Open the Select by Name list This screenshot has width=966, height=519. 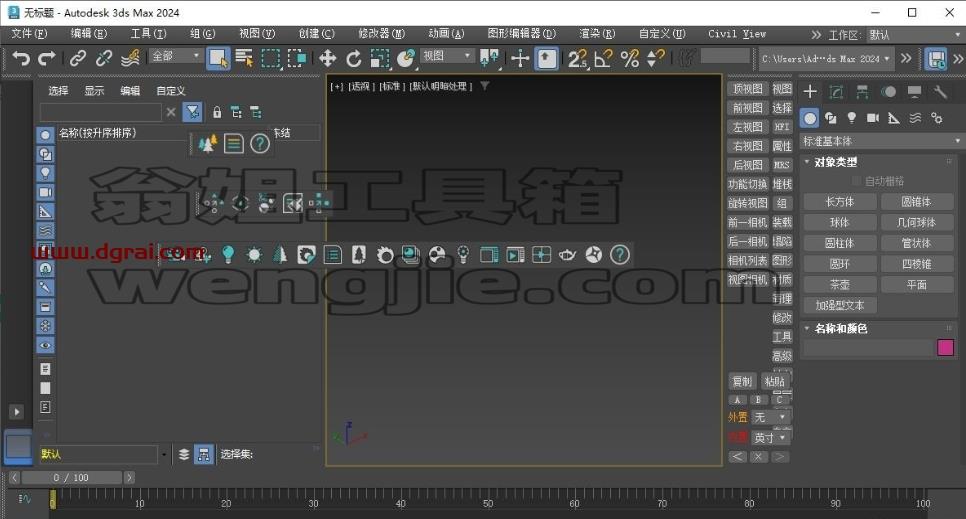245,59
